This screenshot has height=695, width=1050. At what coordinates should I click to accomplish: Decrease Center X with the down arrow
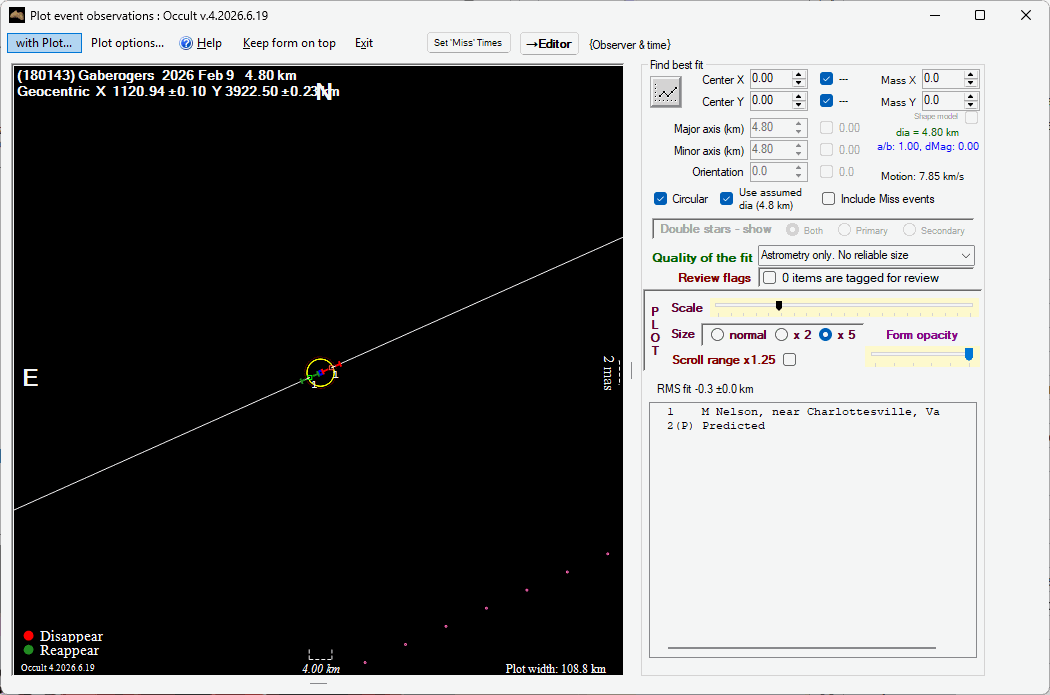point(799,83)
